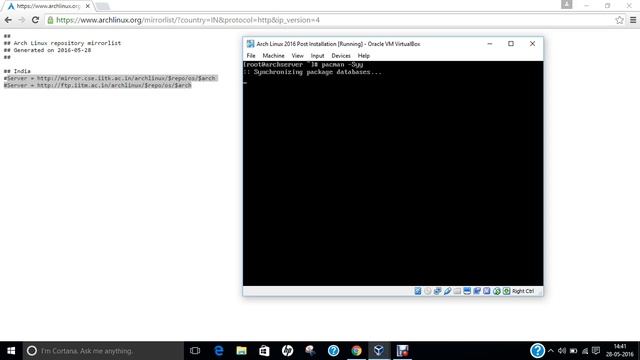Click the hard disk activity indicator in VirtualBox

click(x=418, y=291)
